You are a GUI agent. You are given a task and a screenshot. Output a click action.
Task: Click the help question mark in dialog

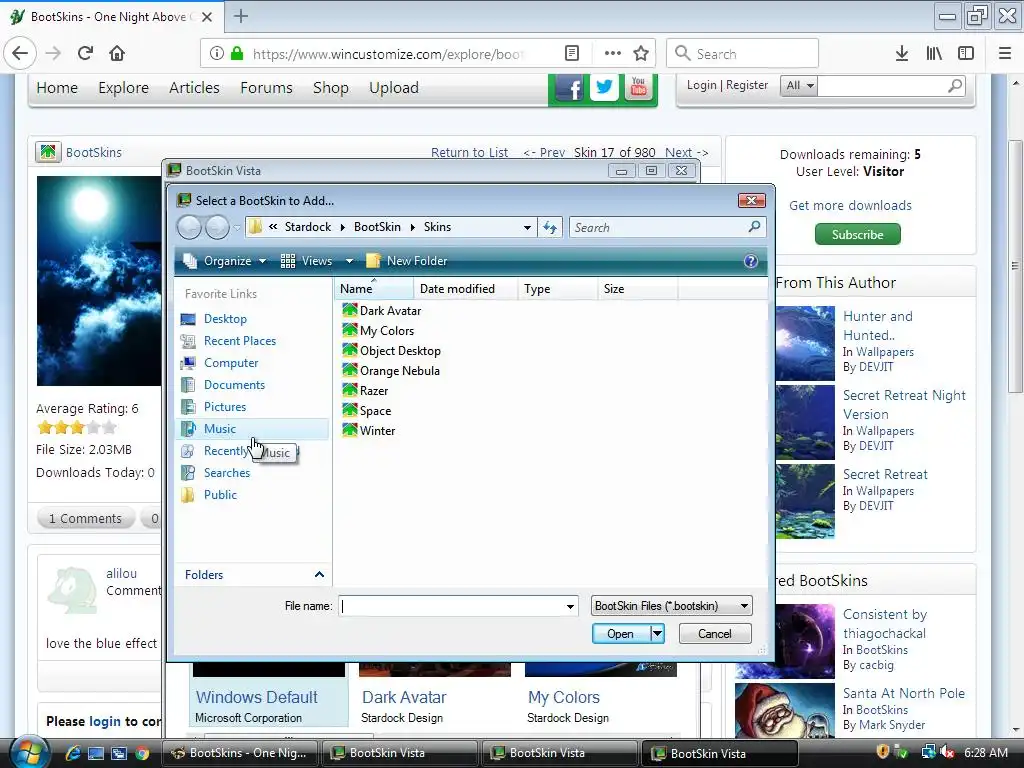[751, 261]
